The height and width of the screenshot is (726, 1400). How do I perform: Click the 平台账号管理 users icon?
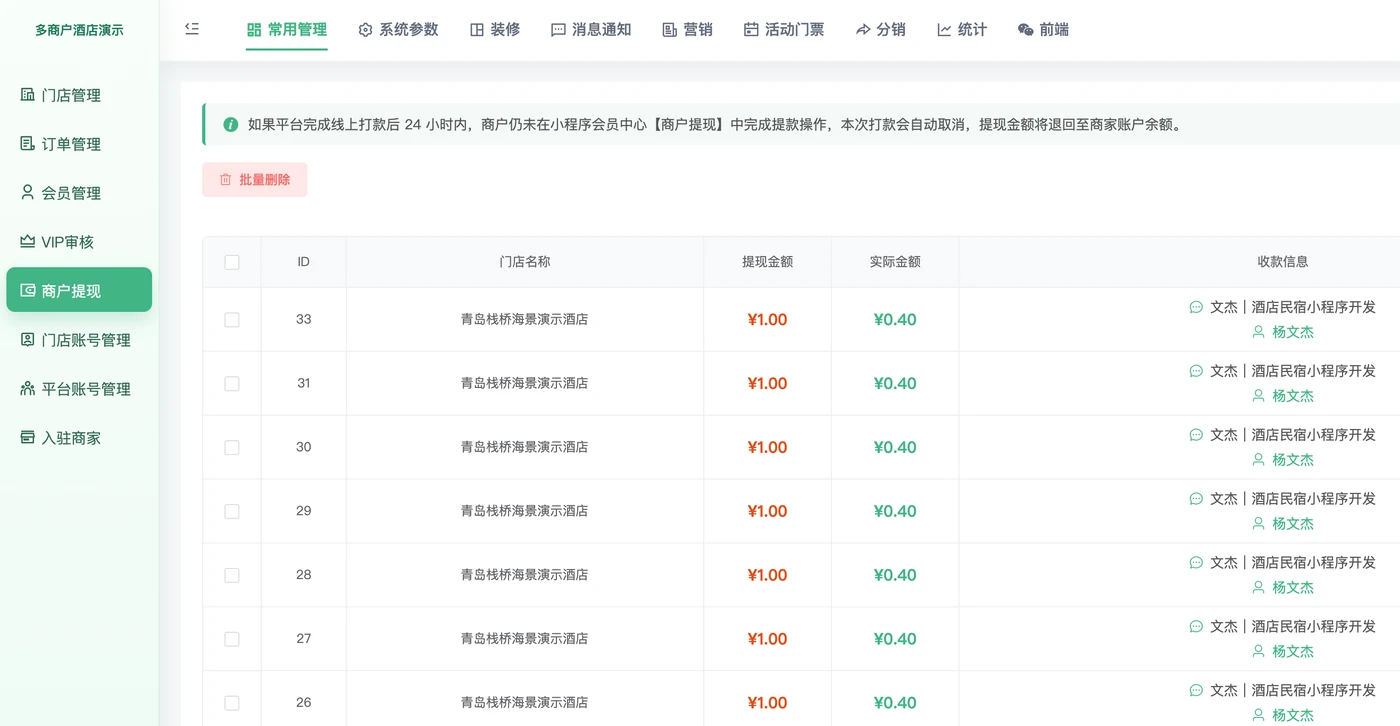click(x=28, y=388)
